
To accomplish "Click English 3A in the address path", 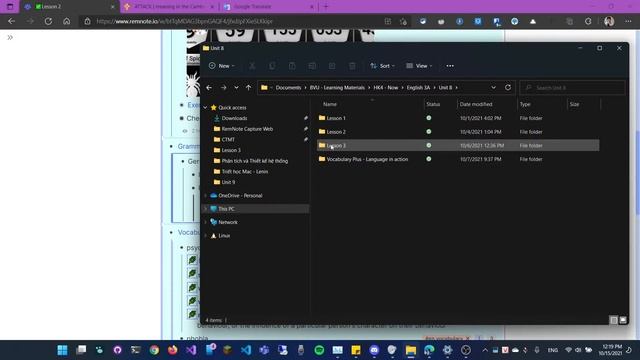I will [x=418, y=88].
